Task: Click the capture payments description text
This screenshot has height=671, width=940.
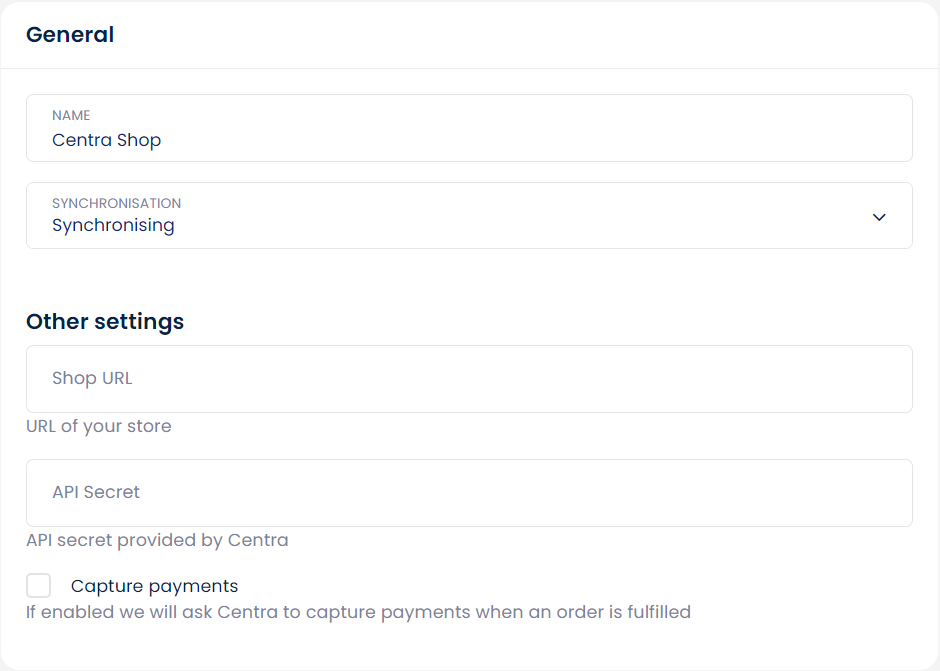Action: point(358,612)
